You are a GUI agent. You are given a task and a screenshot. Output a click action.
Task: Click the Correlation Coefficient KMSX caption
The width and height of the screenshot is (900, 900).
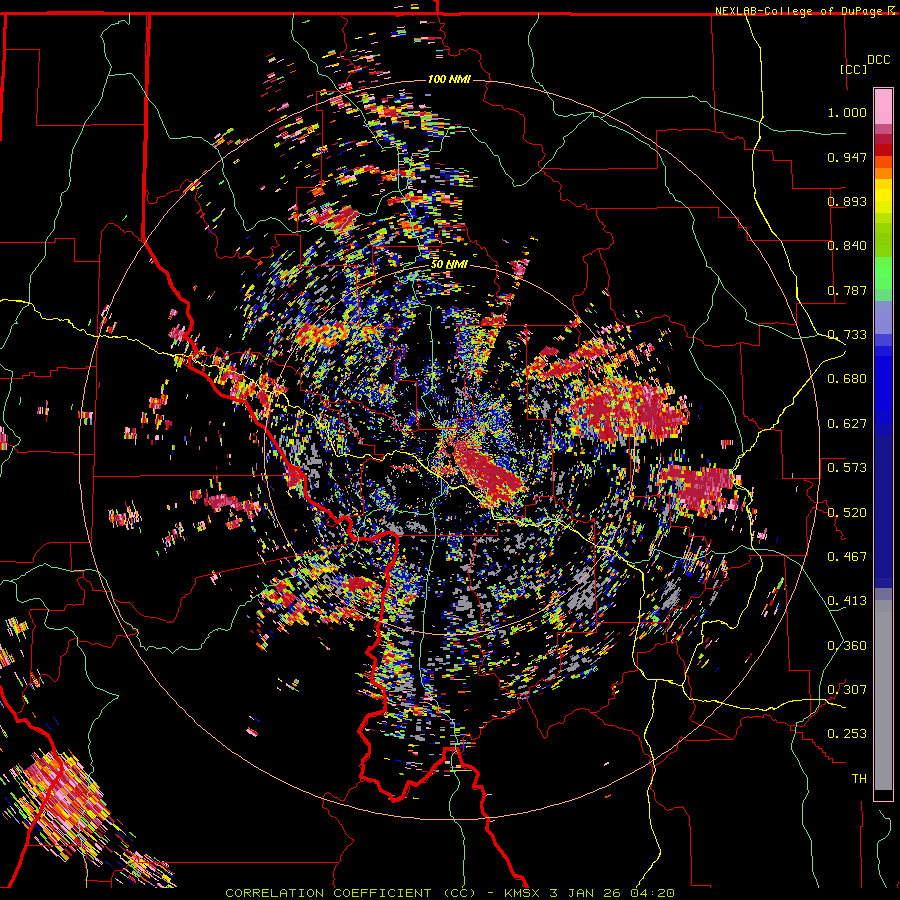tap(449, 893)
